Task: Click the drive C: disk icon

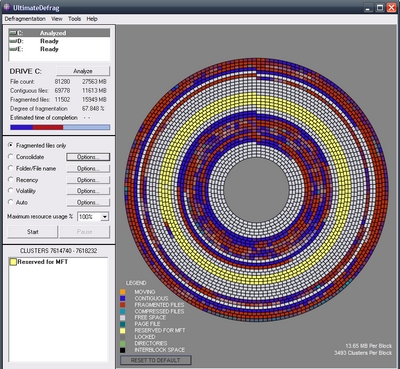Action: click(13, 33)
